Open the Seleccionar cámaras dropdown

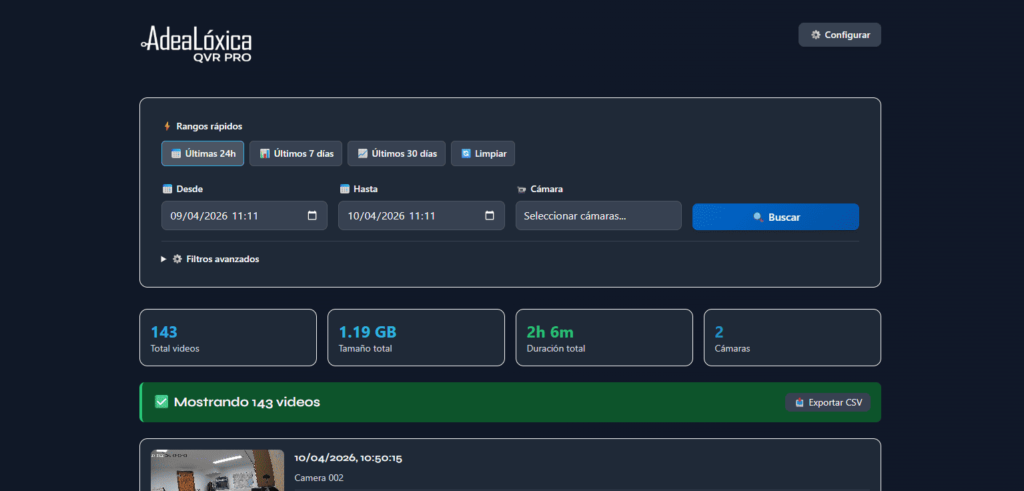[598, 216]
